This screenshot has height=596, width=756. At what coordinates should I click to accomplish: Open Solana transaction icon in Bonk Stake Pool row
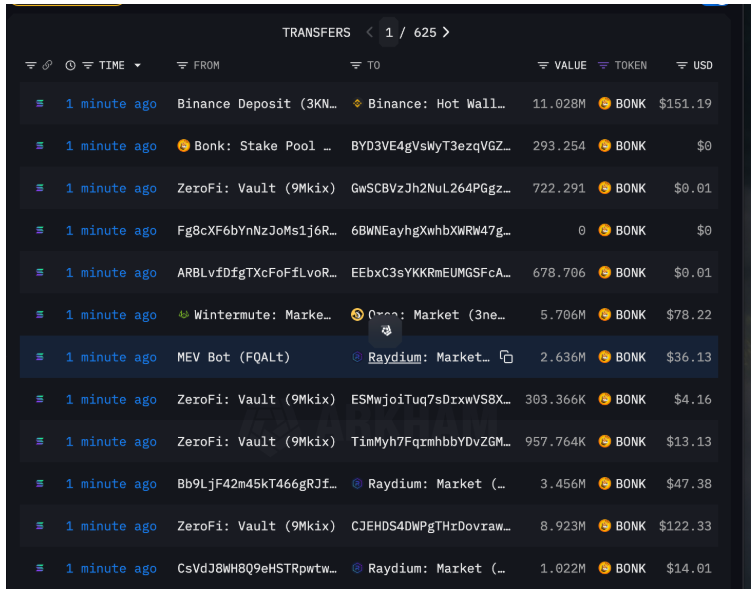[40, 146]
